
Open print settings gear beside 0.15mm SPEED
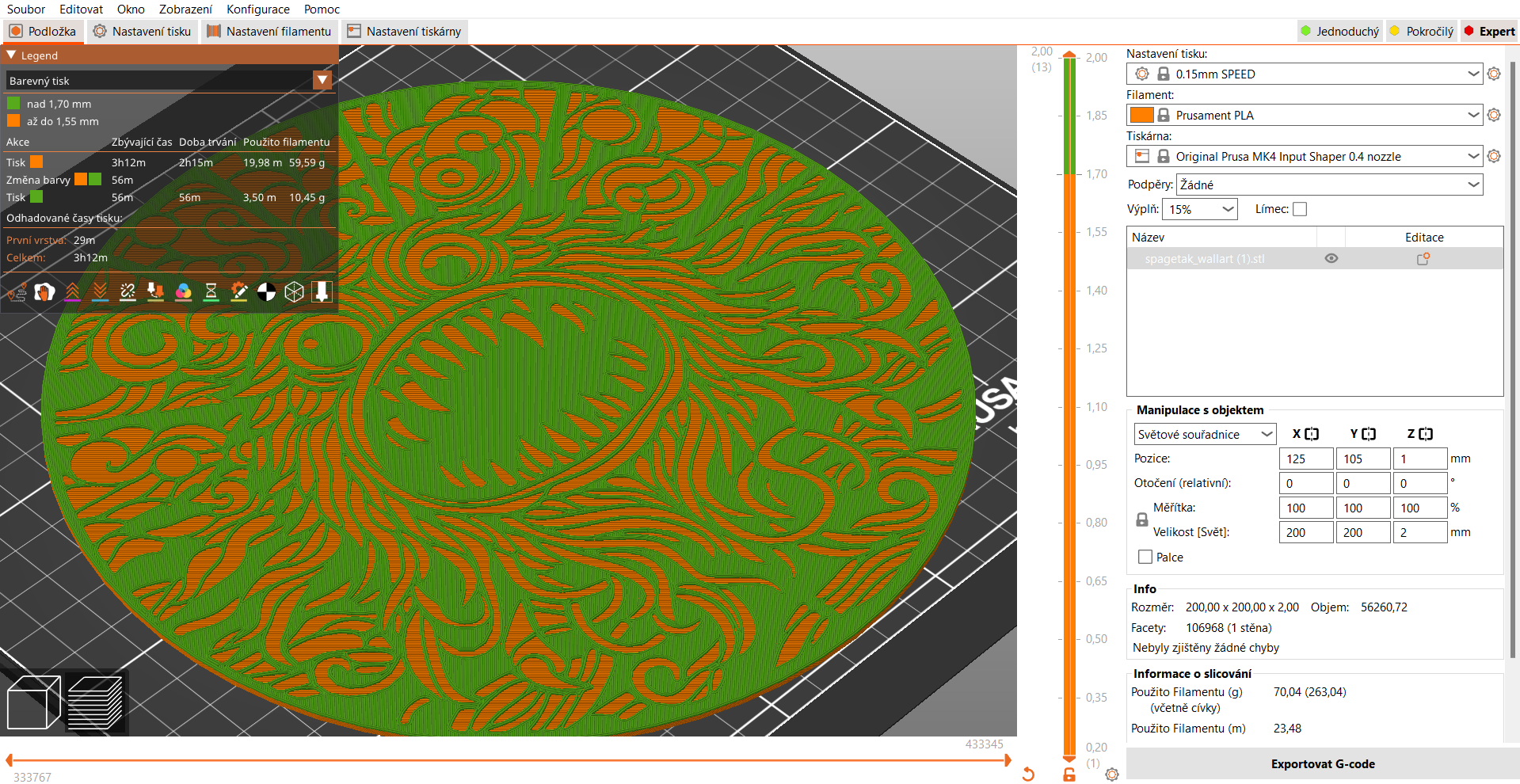(x=1494, y=74)
